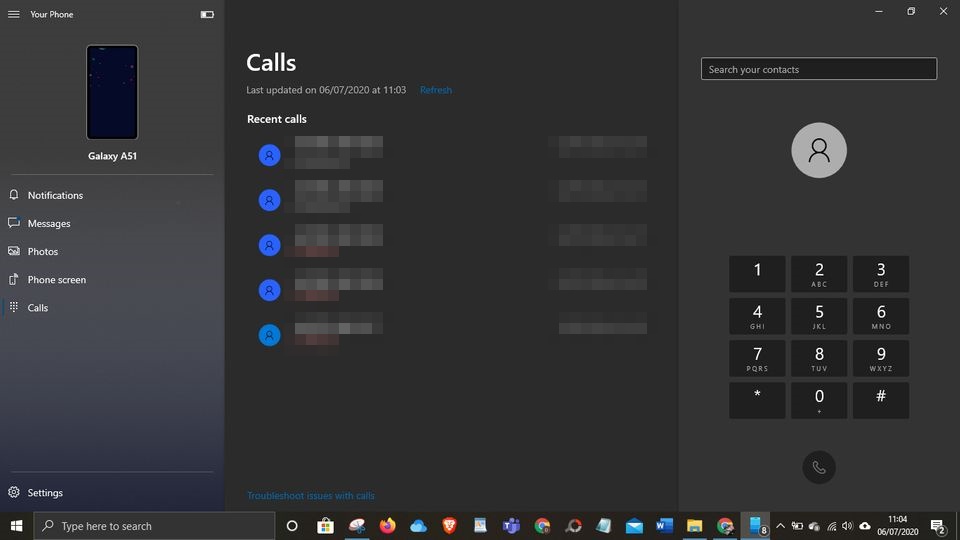Select the first recent call avatar icon
The image size is (960, 540).
269,155
